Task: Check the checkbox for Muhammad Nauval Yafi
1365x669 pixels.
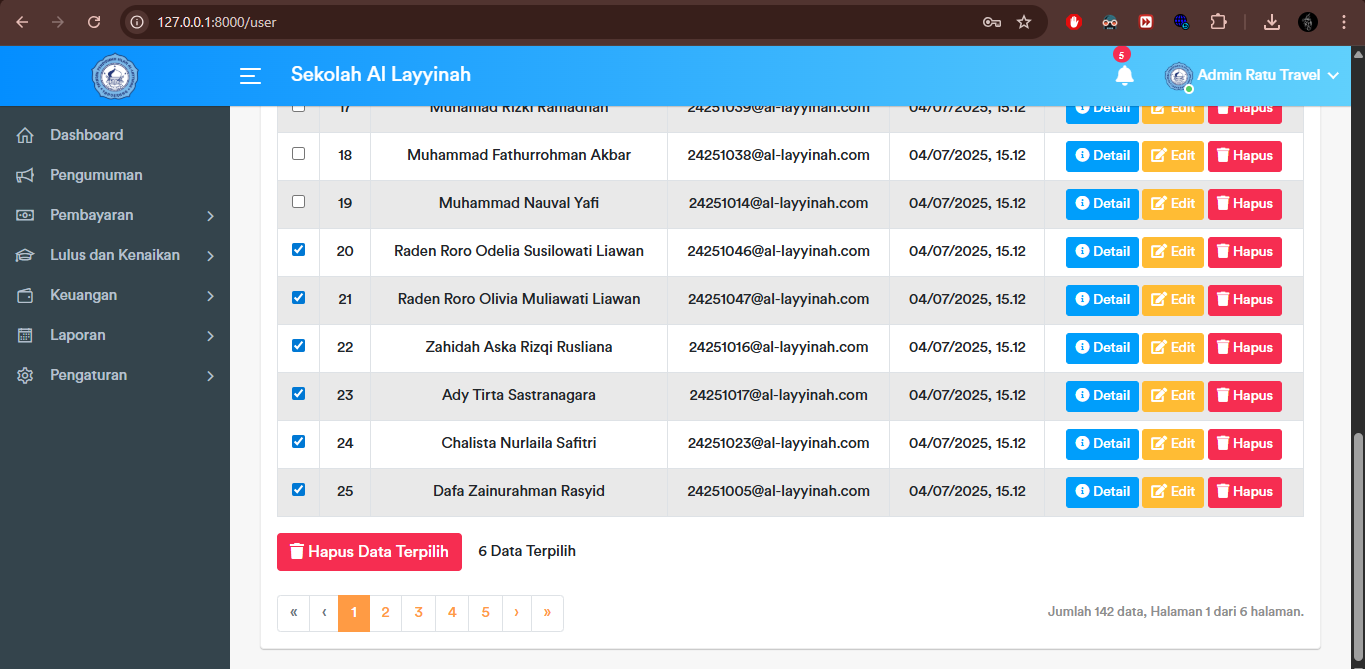Action: pos(298,202)
